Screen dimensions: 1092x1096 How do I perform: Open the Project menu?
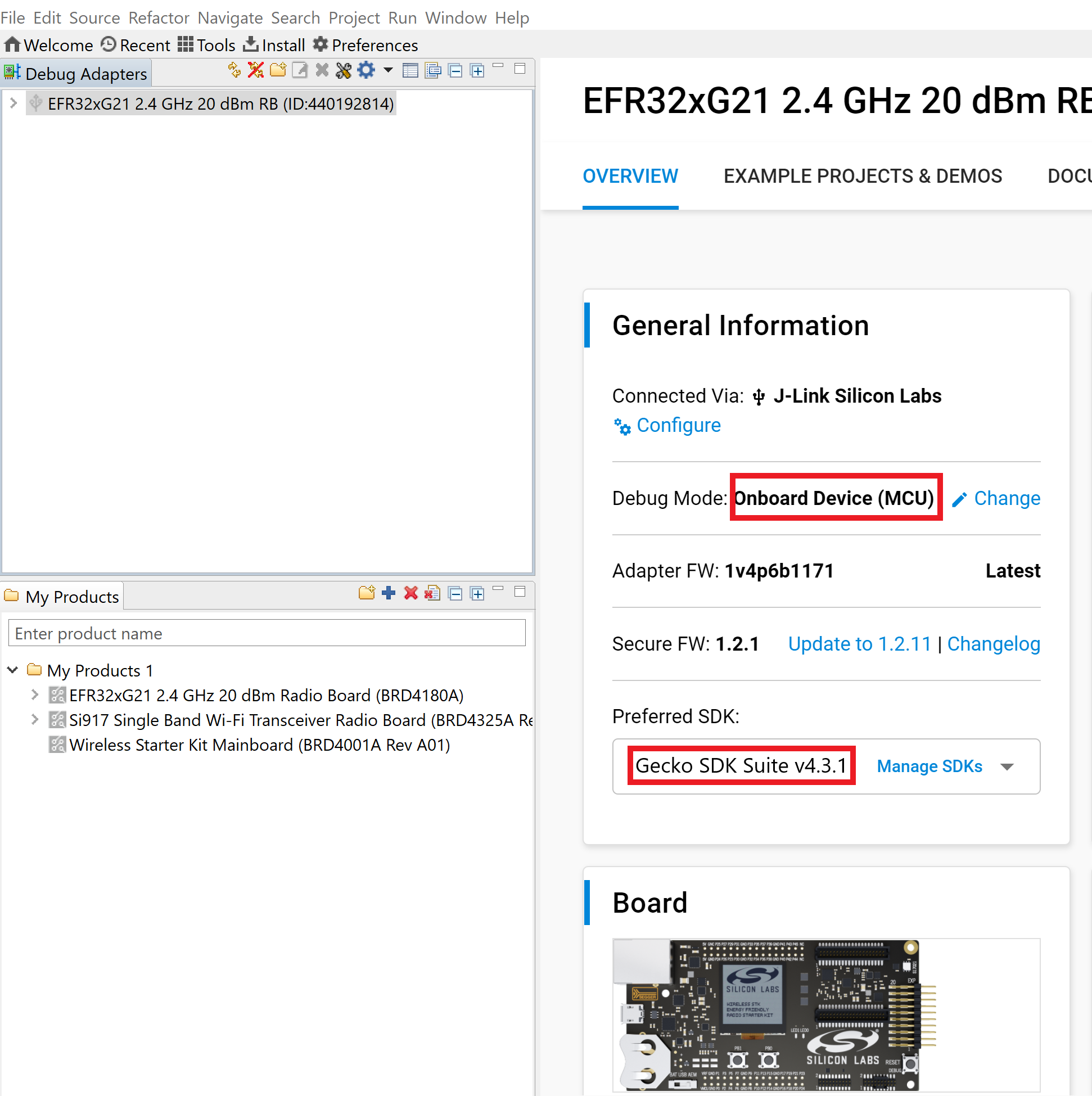coord(354,17)
